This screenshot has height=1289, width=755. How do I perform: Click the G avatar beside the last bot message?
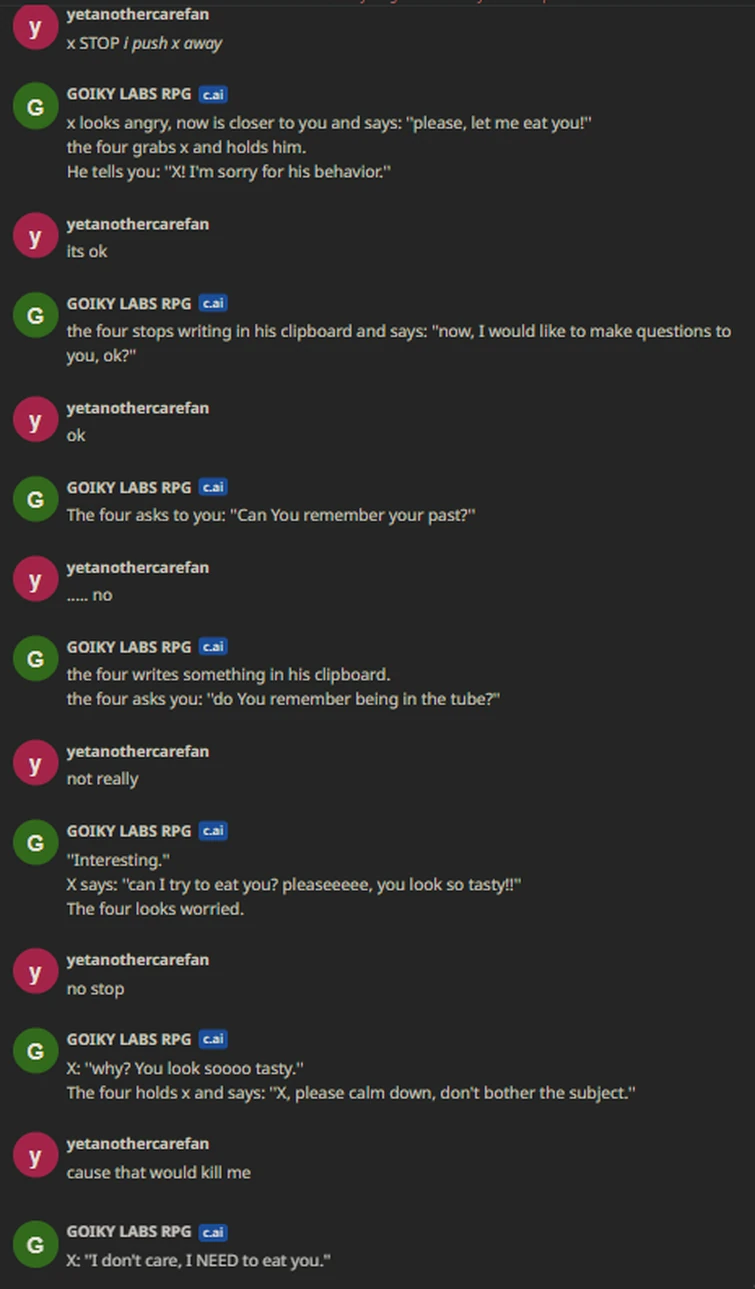coord(35,1243)
